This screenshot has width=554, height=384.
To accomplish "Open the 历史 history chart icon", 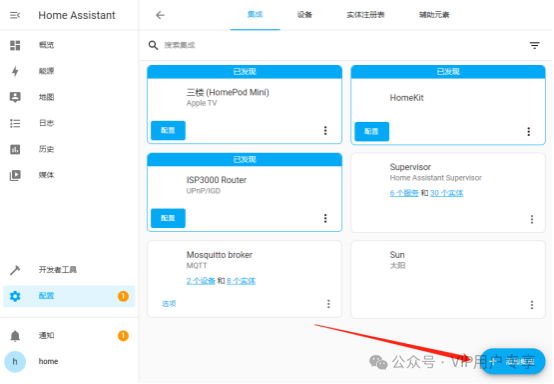I will [x=15, y=149].
